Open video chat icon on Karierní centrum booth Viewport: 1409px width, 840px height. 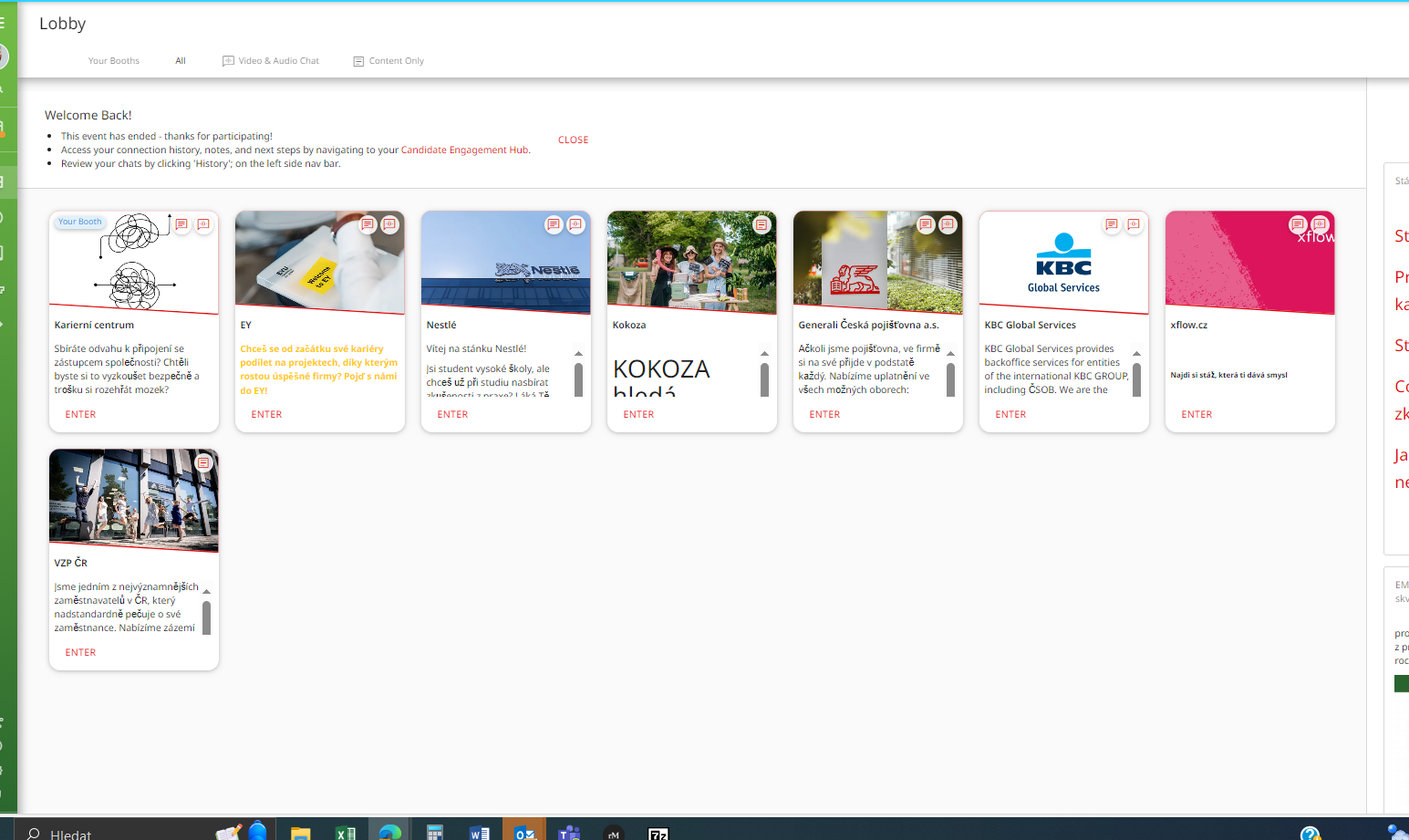[x=203, y=224]
